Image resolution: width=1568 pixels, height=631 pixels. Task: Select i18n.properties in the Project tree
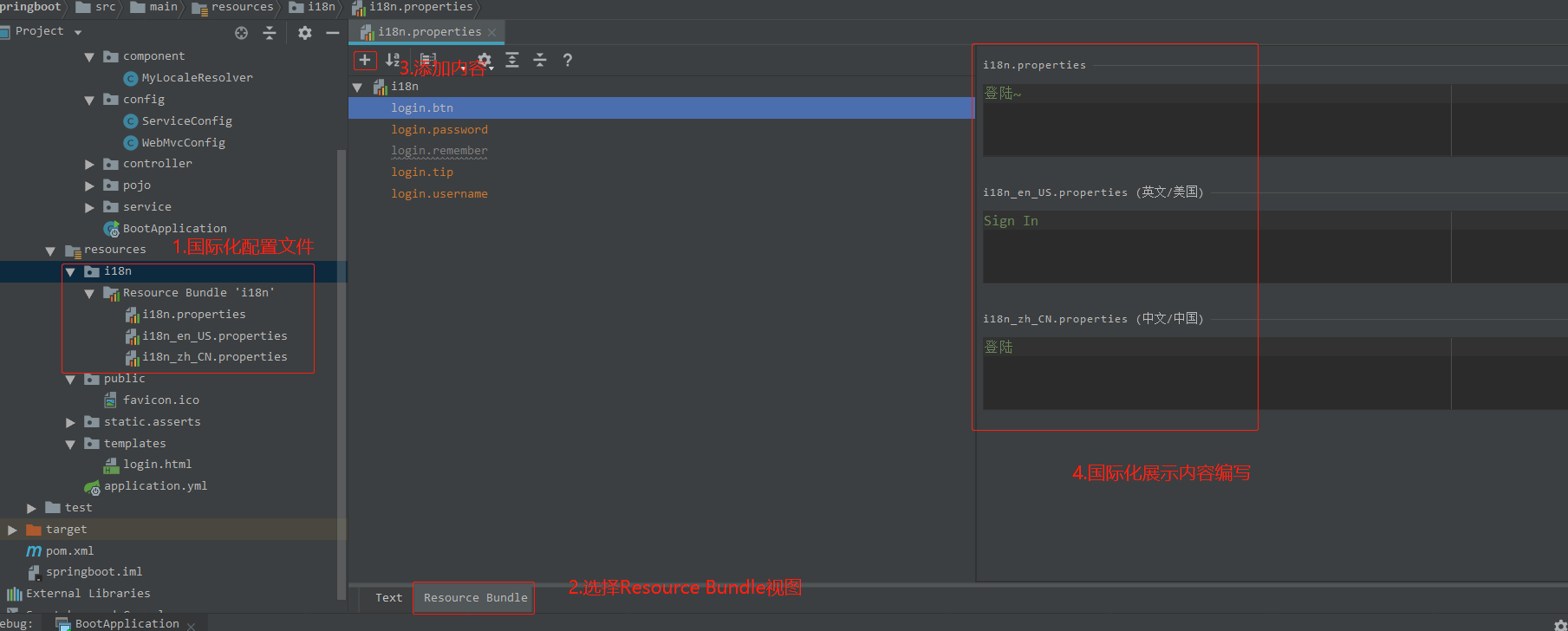pos(185,315)
